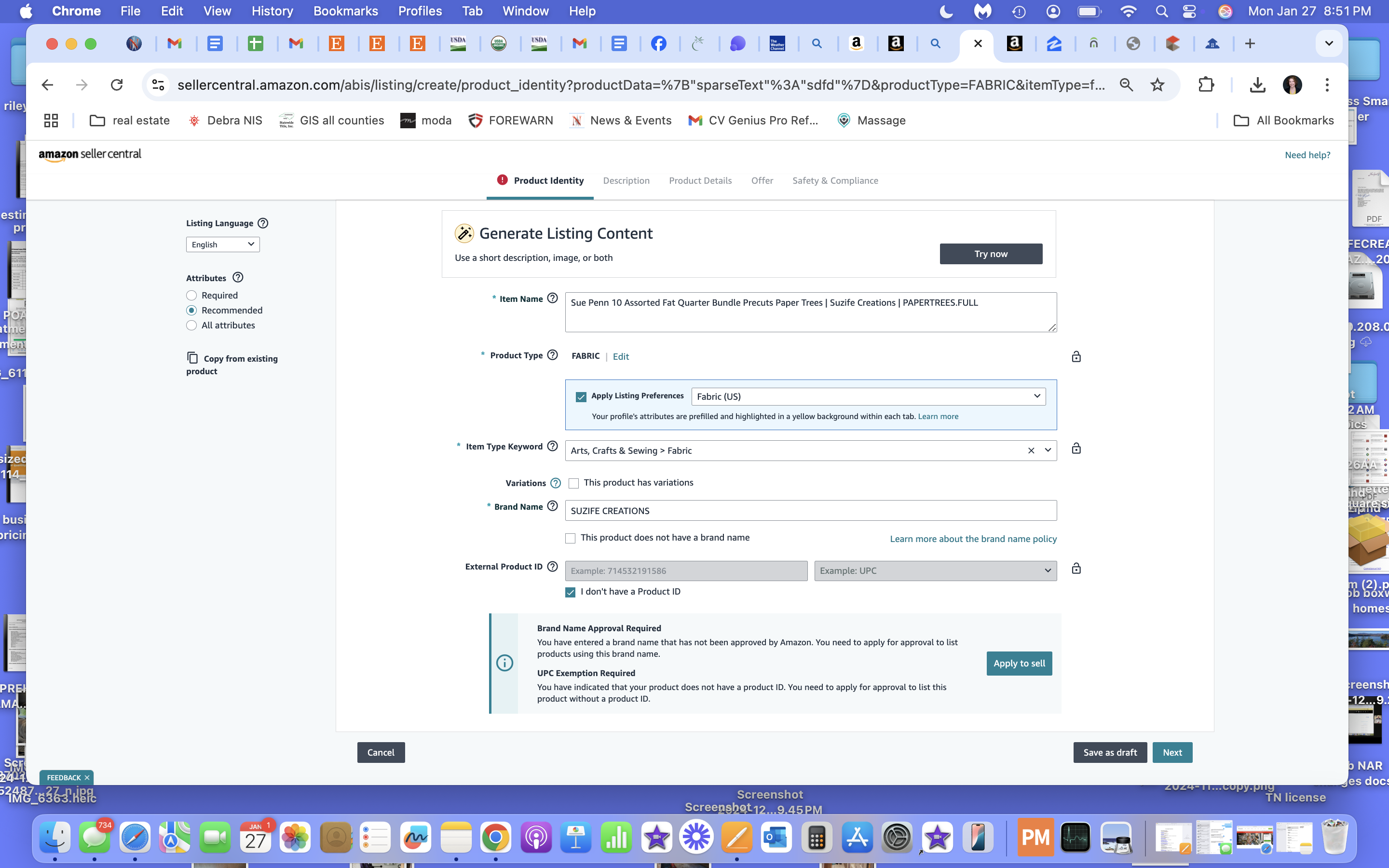Click into the Brand Name field

tap(810, 510)
